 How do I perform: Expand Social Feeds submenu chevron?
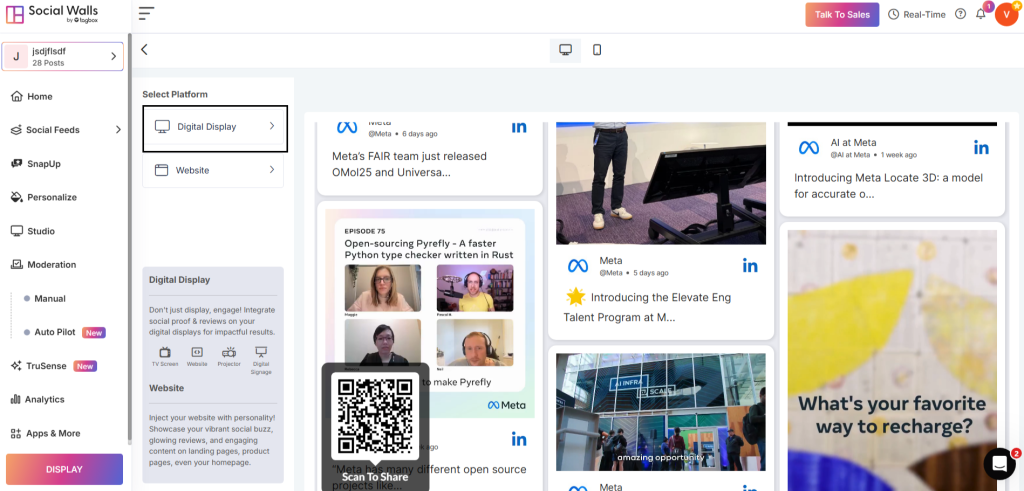118,130
